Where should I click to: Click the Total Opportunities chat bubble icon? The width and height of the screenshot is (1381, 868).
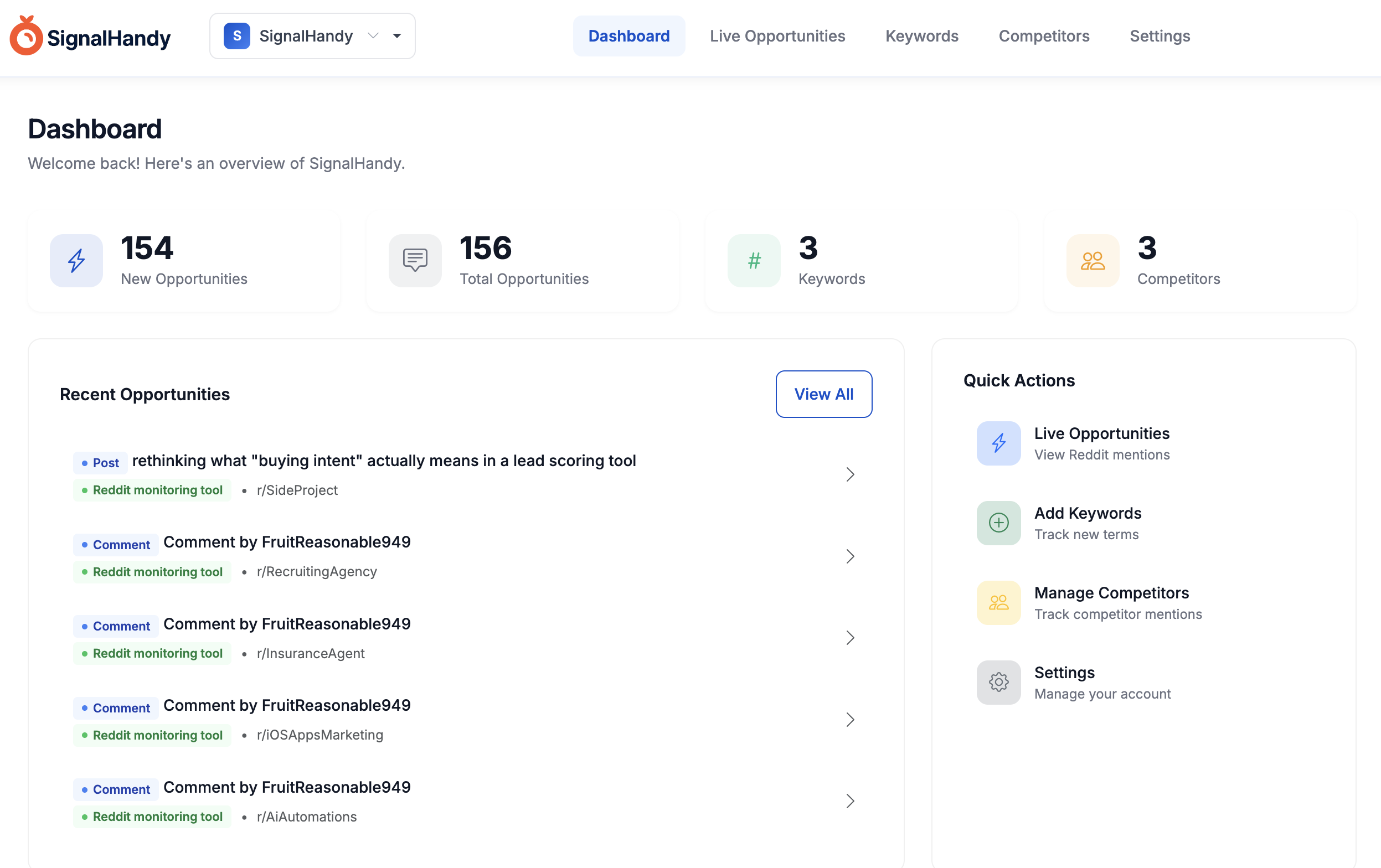[x=415, y=261]
